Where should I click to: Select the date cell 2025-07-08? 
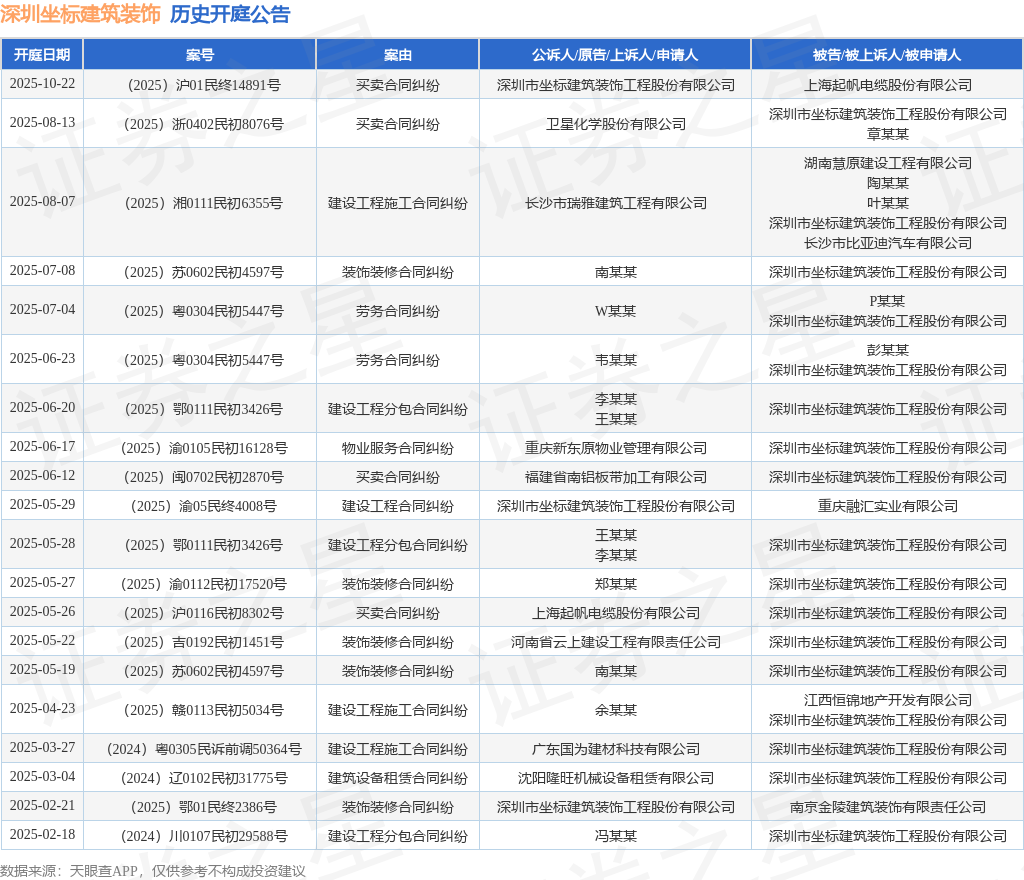42,271
